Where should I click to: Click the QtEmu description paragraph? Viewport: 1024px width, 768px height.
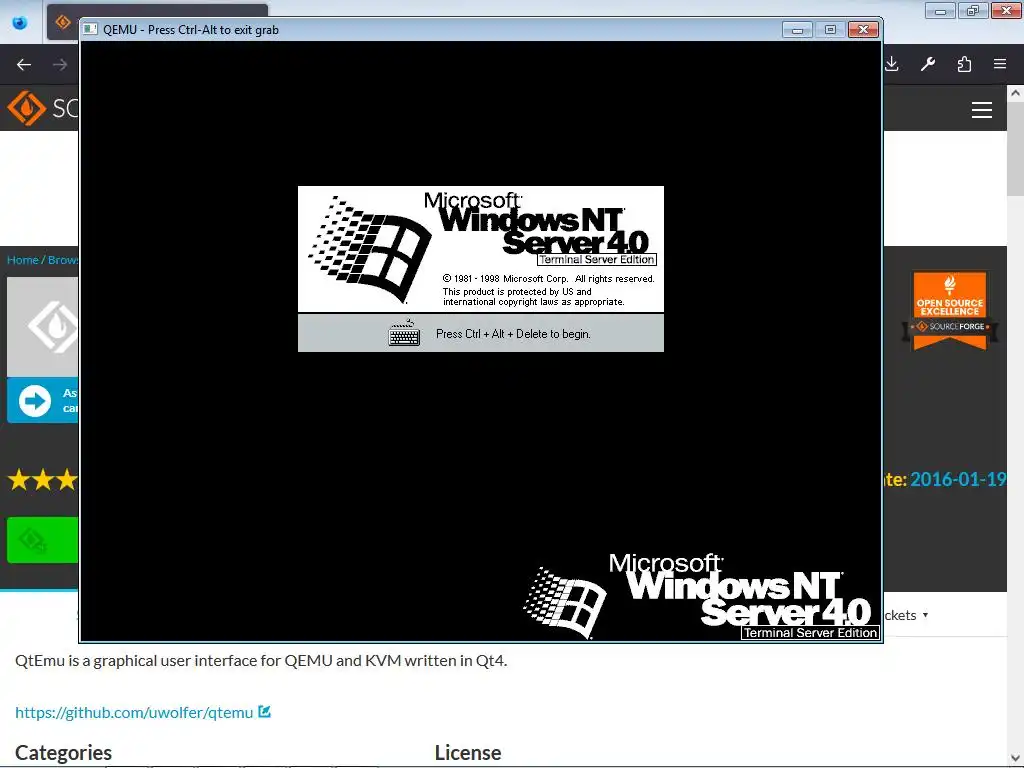click(x=261, y=660)
